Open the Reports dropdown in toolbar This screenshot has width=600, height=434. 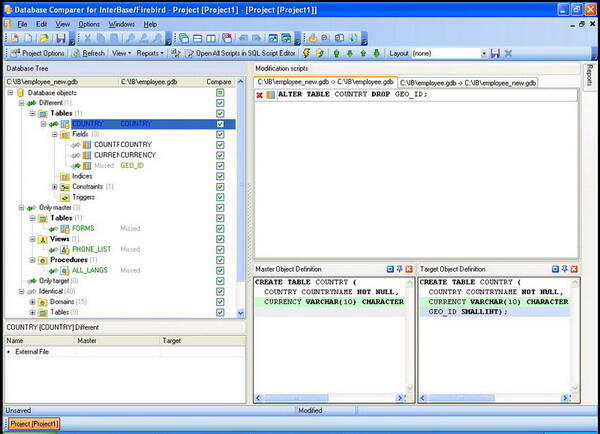click(x=150, y=53)
